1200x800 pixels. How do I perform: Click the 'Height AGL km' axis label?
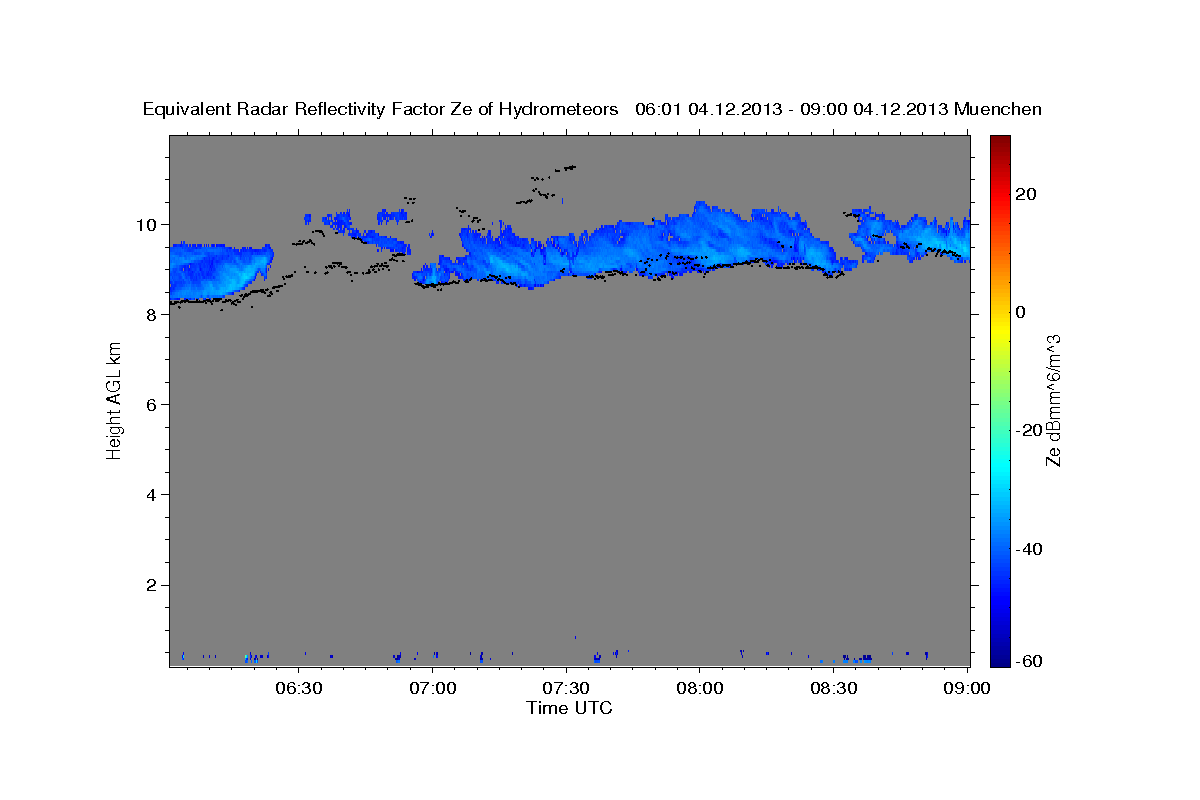click(x=115, y=401)
